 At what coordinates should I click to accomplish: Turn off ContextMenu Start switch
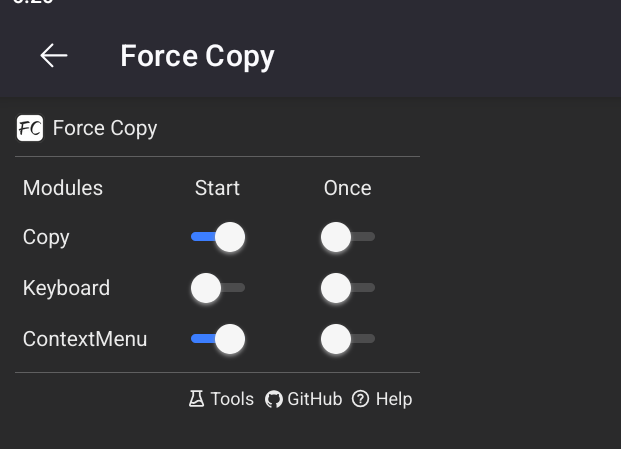(x=218, y=339)
